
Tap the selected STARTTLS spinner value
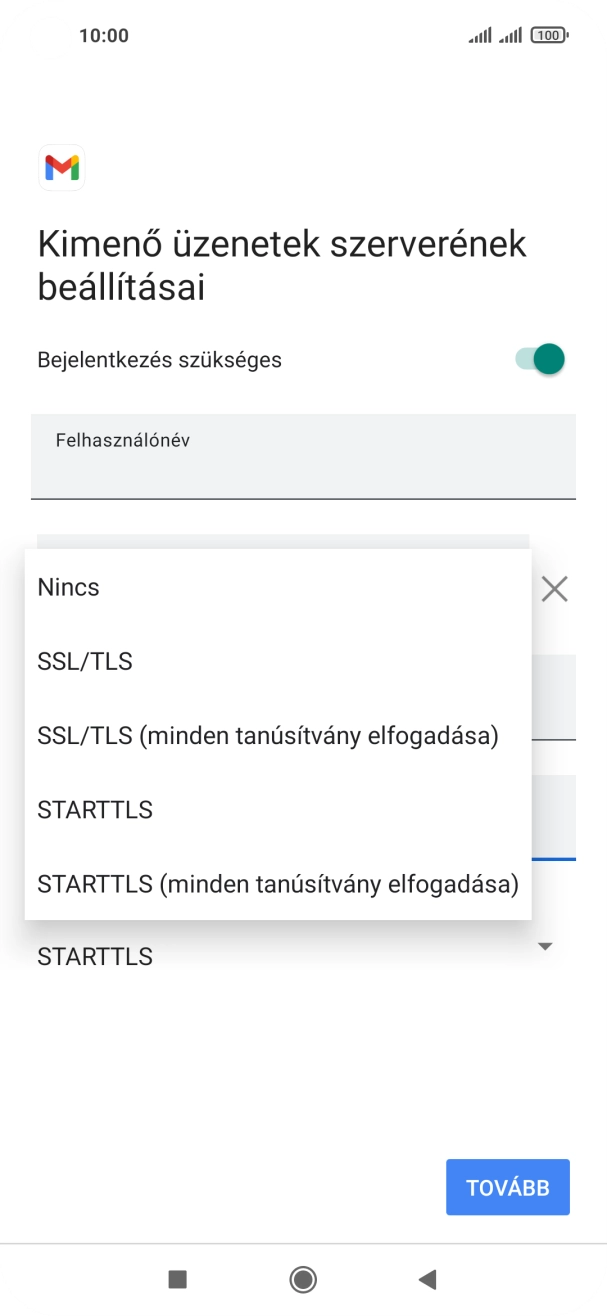pyautogui.click(x=95, y=957)
